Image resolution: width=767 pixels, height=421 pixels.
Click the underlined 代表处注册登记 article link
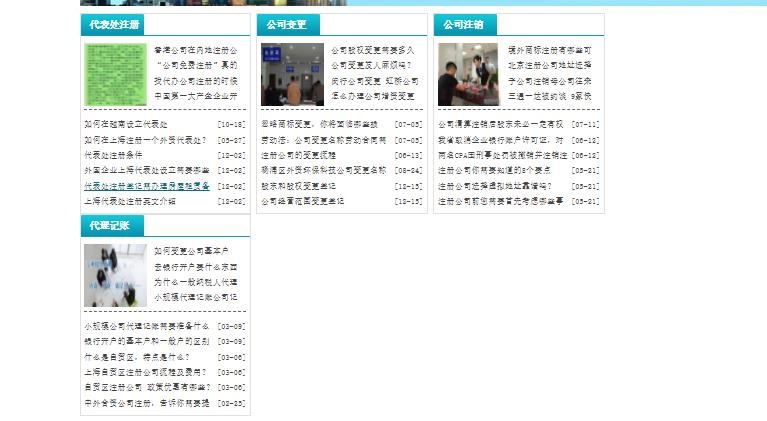tap(147, 186)
